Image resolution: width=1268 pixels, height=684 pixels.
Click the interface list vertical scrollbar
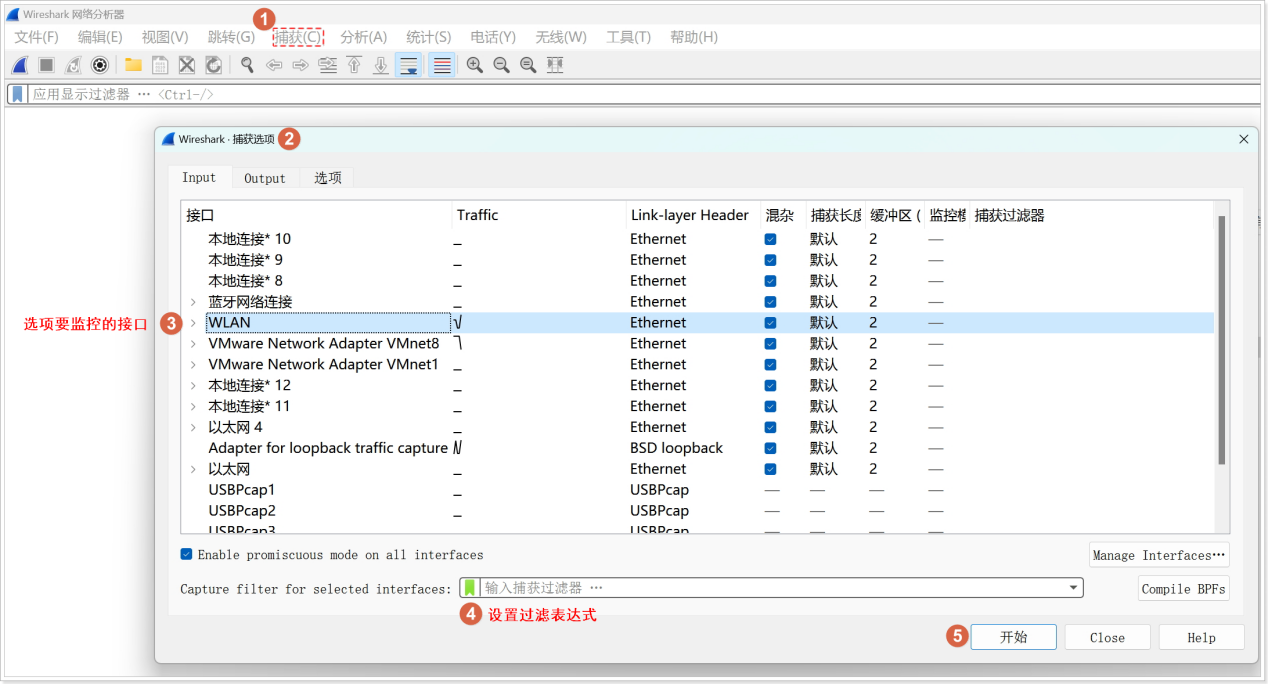pyautogui.click(x=1222, y=340)
